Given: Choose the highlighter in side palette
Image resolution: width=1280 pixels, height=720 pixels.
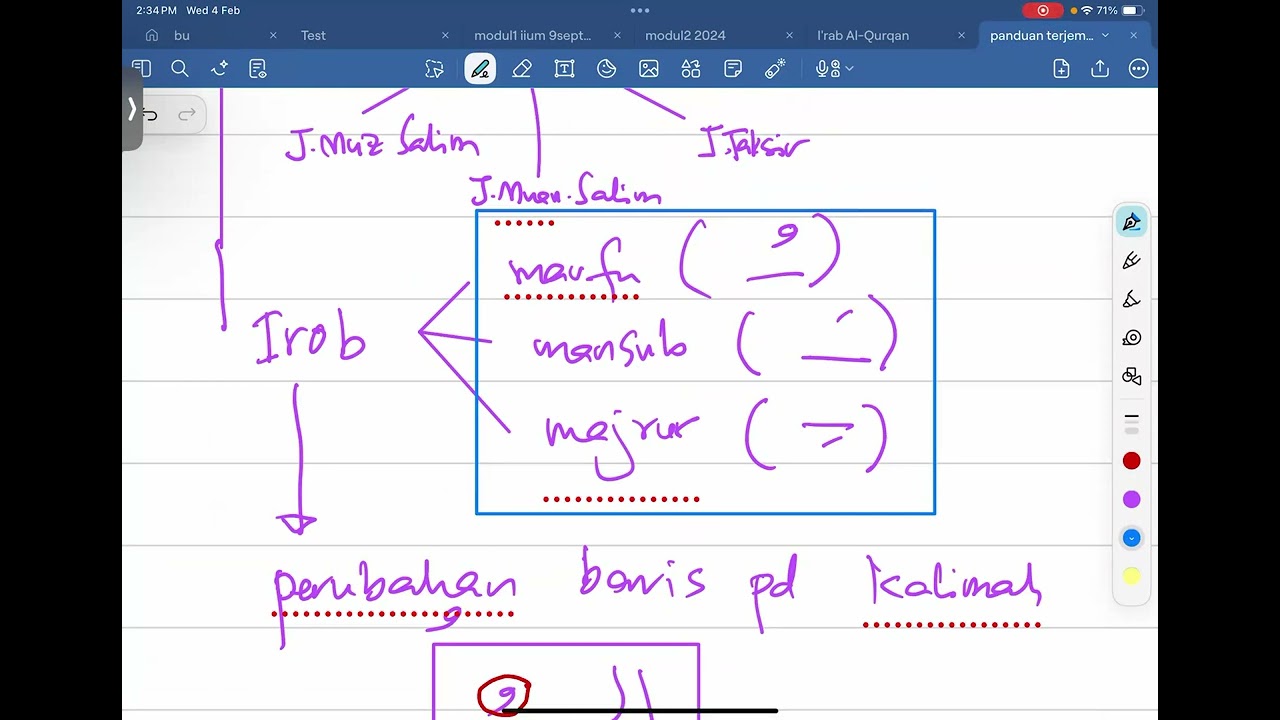Looking at the screenshot, I should pyautogui.click(x=1131, y=299).
